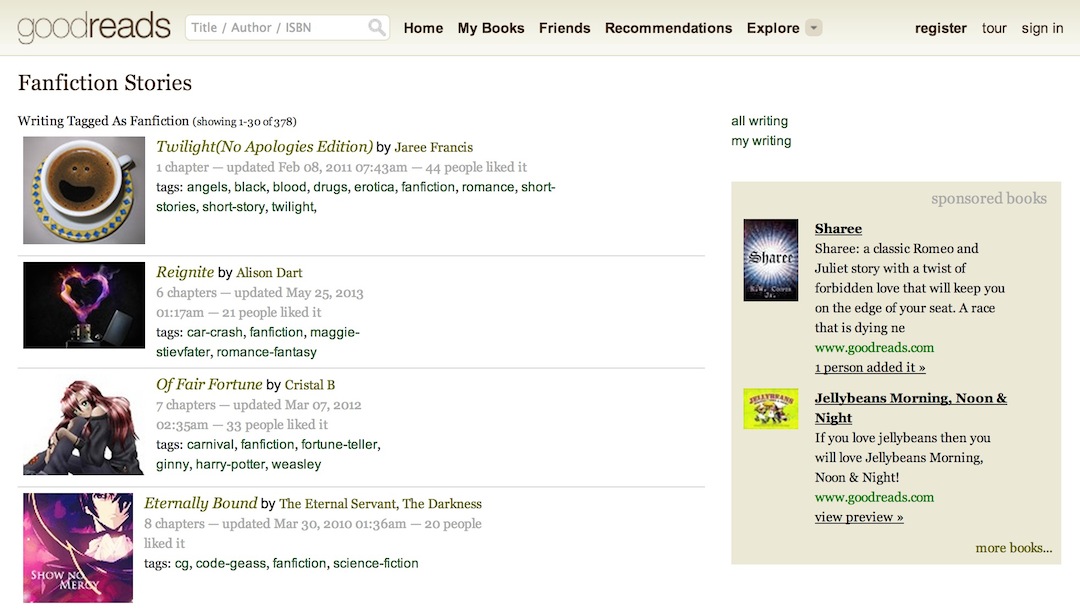Open the tour link
Viewport: 1080px width, 614px height.
click(994, 28)
